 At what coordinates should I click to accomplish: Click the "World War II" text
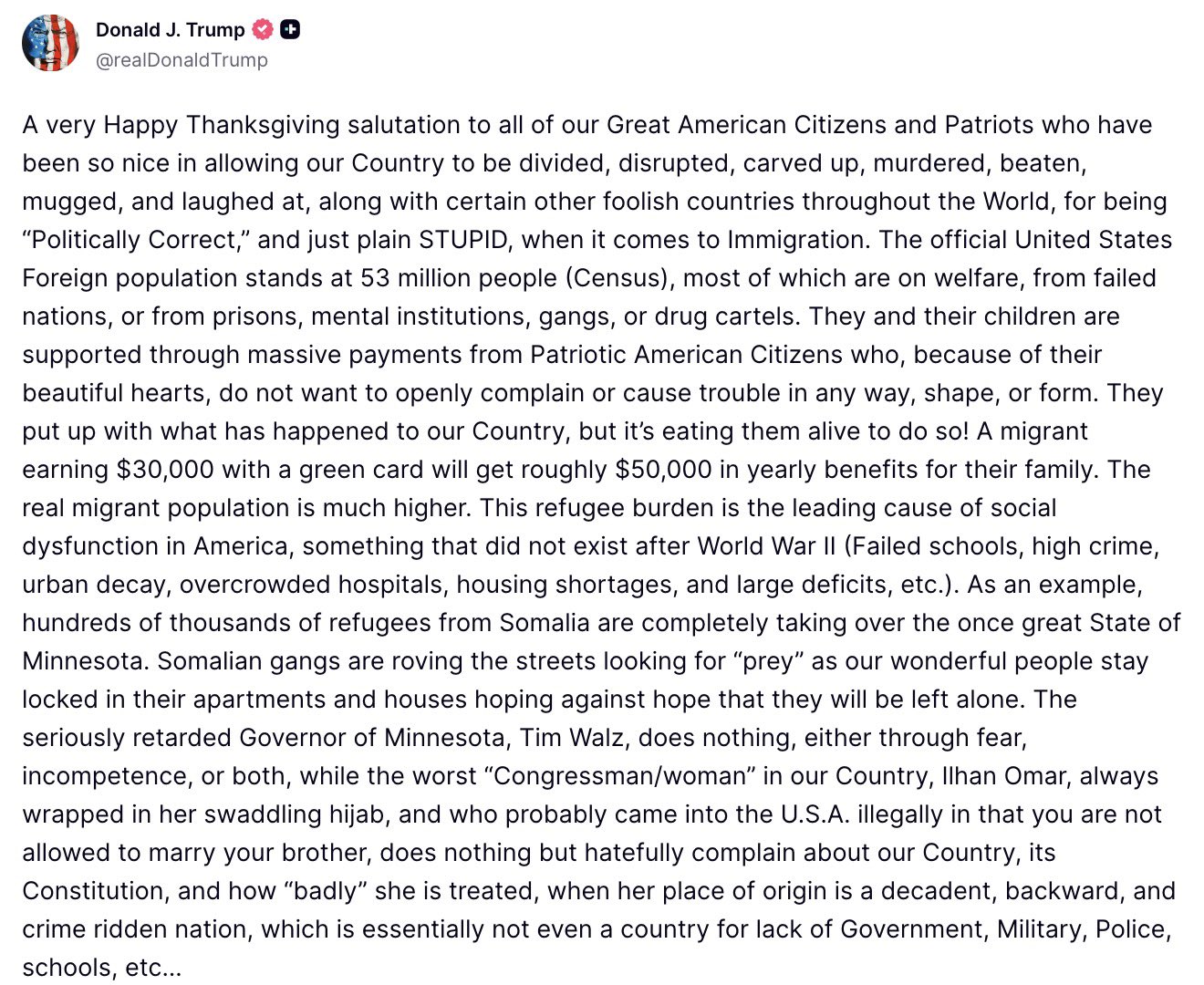[766, 546]
